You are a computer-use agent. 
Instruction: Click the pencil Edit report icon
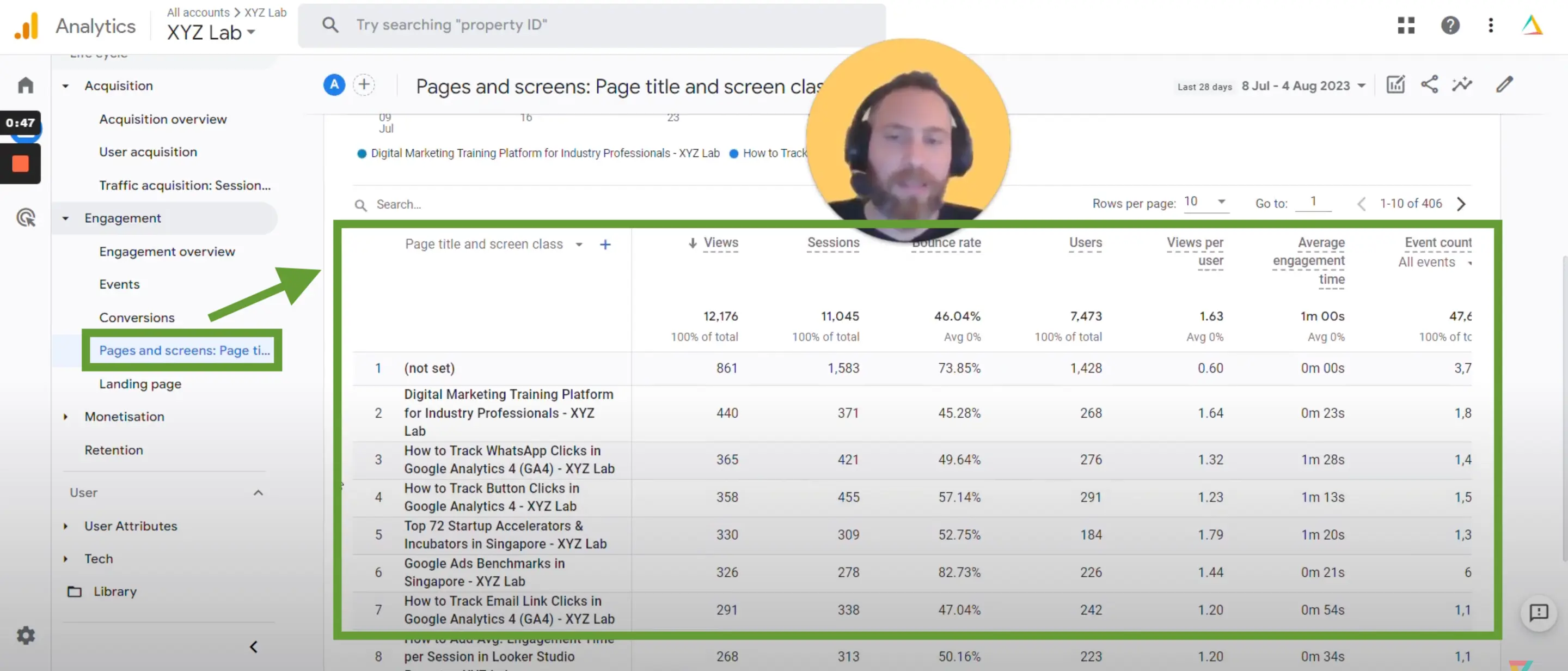point(1504,84)
